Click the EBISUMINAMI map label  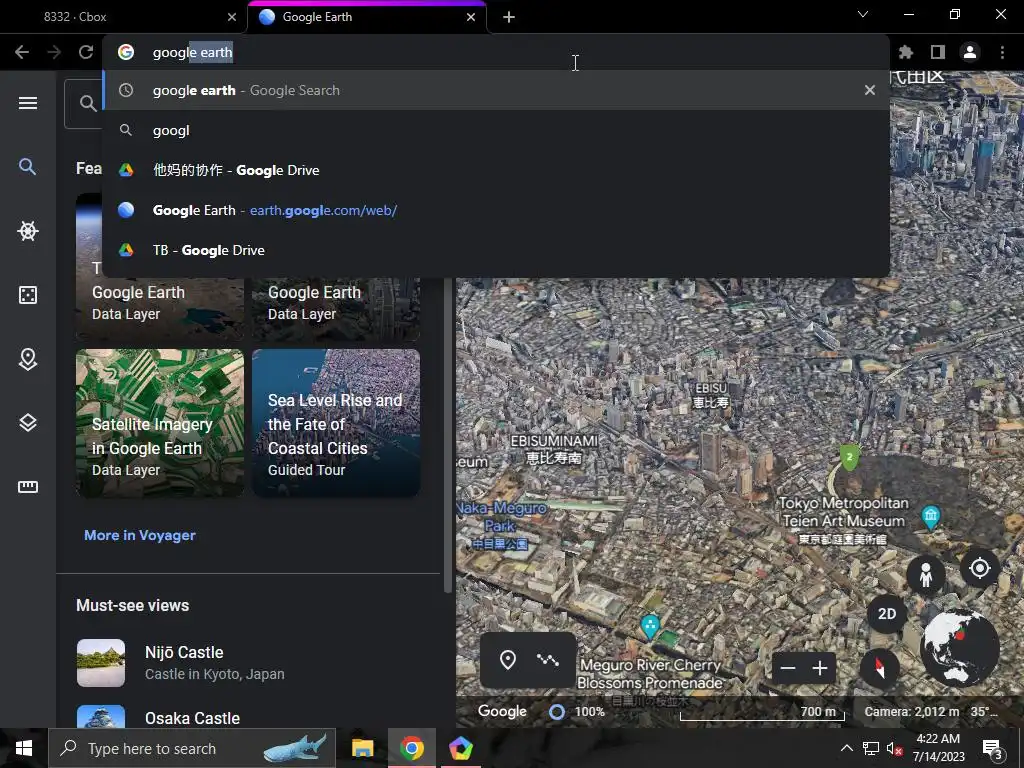(554, 449)
